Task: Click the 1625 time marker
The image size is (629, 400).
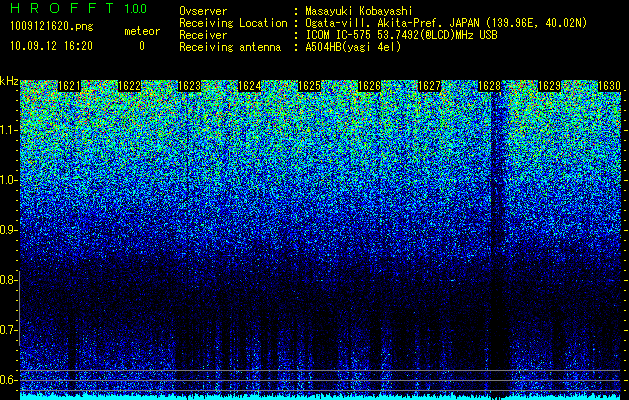Action: [x=309, y=86]
